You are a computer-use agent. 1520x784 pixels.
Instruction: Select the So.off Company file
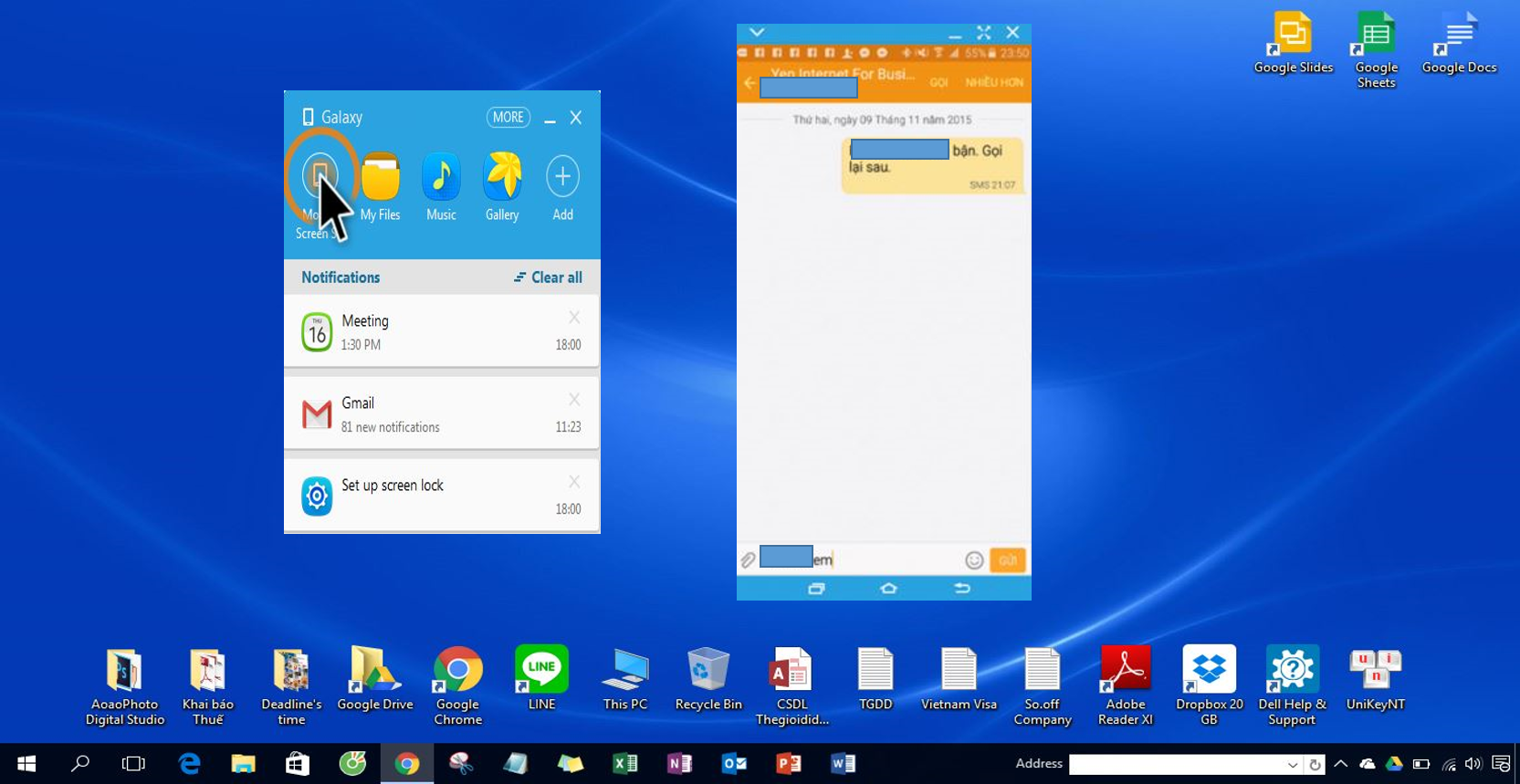pos(1042,686)
